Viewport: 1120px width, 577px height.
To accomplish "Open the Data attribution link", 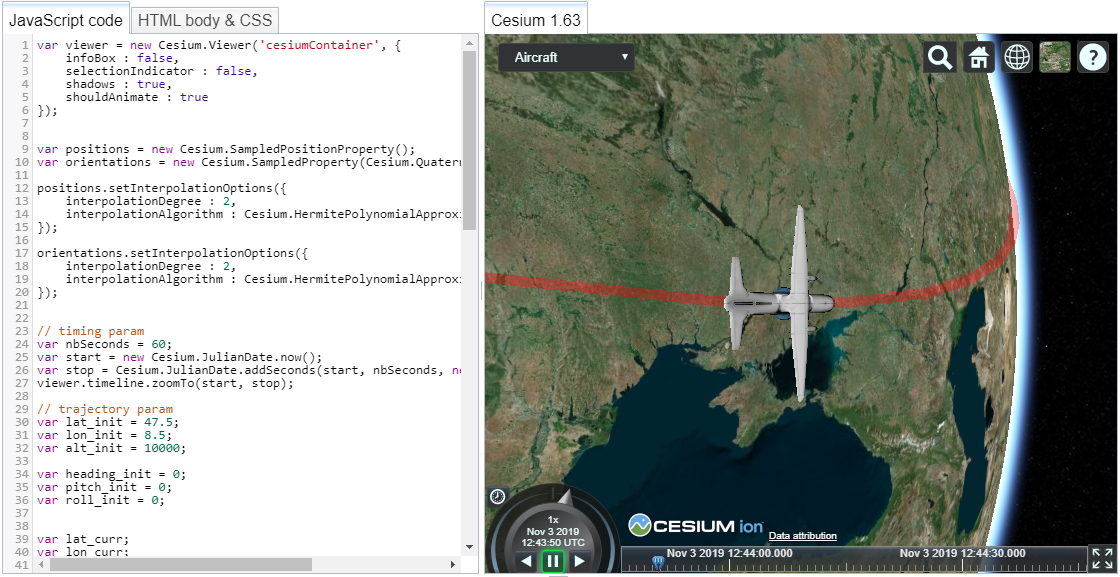I will pos(802,536).
